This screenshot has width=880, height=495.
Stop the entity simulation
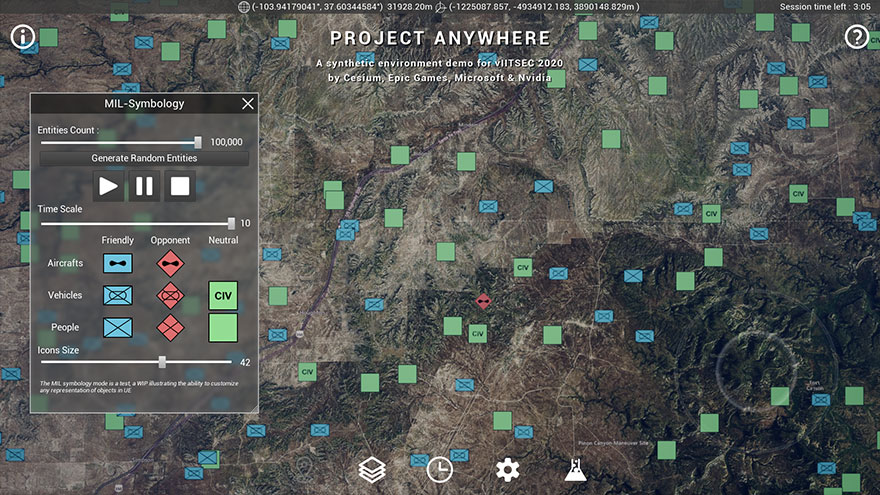[180, 186]
